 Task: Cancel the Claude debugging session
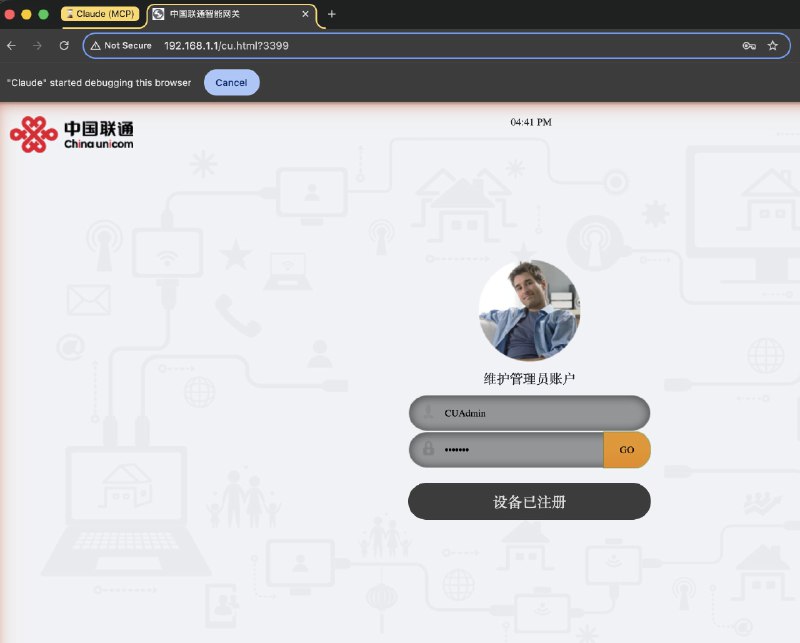tap(231, 83)
